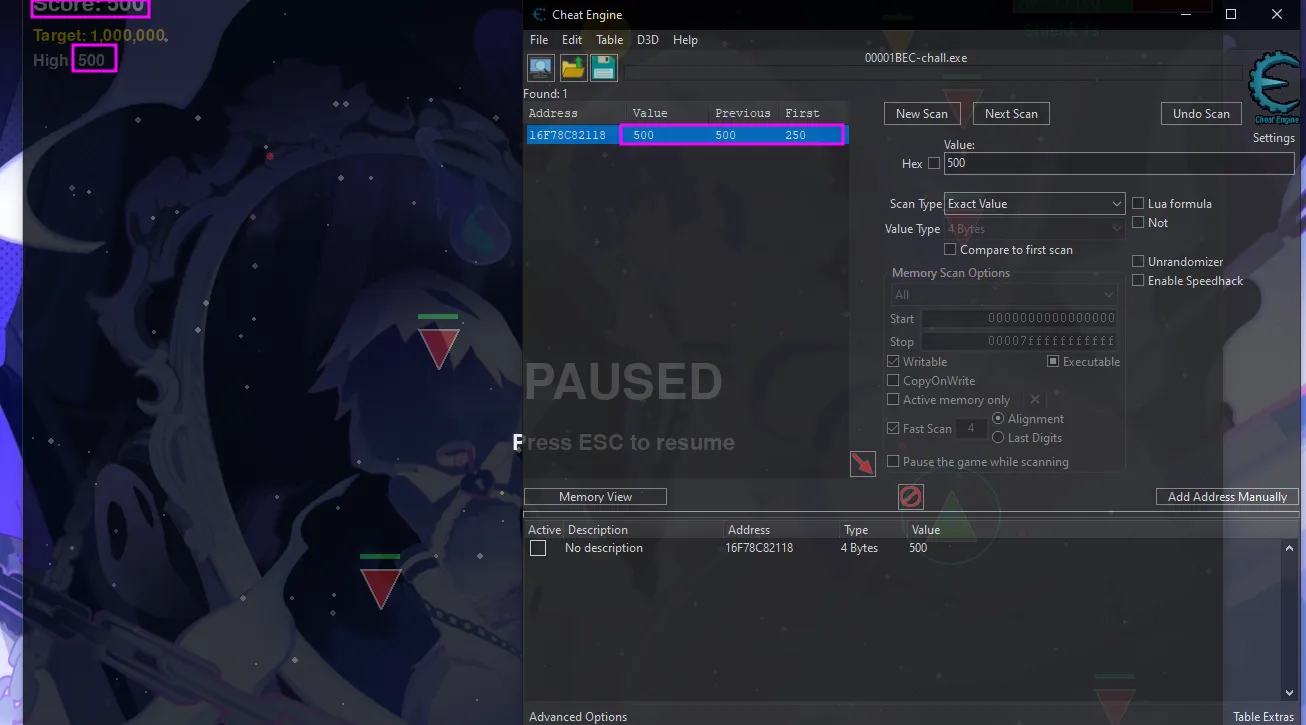1306x725 pixels.
Task: Click the Previous column header
Action: click(745, 113)
